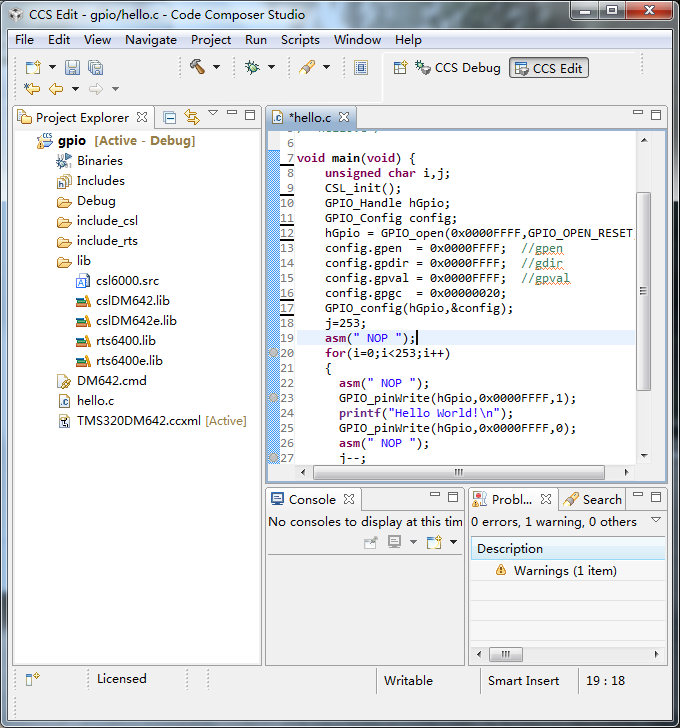This screenshot has height=728, width=680.
Task: Click the editor vertical scrollbar
Action: tap(643, 290)
